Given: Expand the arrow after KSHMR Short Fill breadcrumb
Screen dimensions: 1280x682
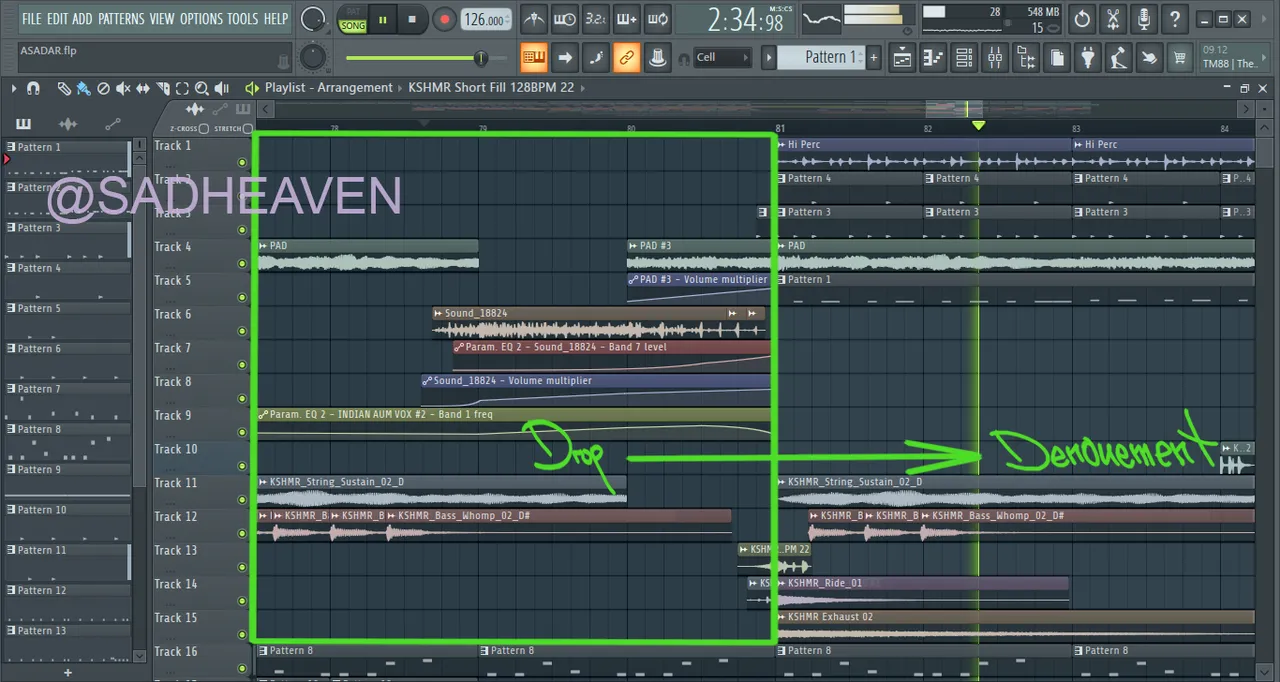Looking at the screenshot, I should click(x=582, y=88).
